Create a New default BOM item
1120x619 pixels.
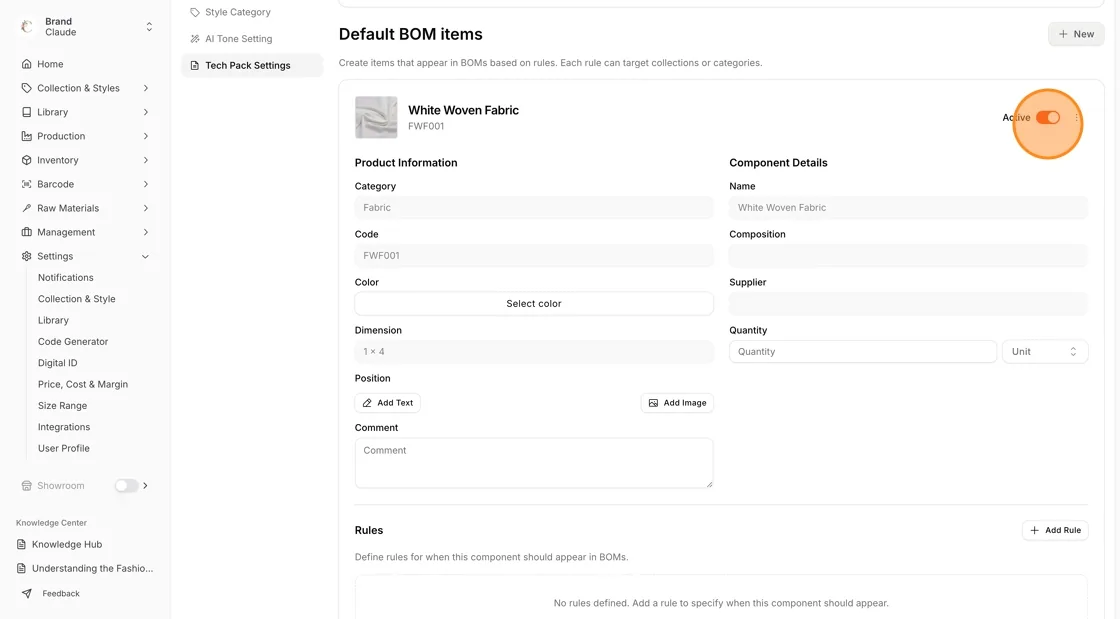click(x=1076, y=34)
